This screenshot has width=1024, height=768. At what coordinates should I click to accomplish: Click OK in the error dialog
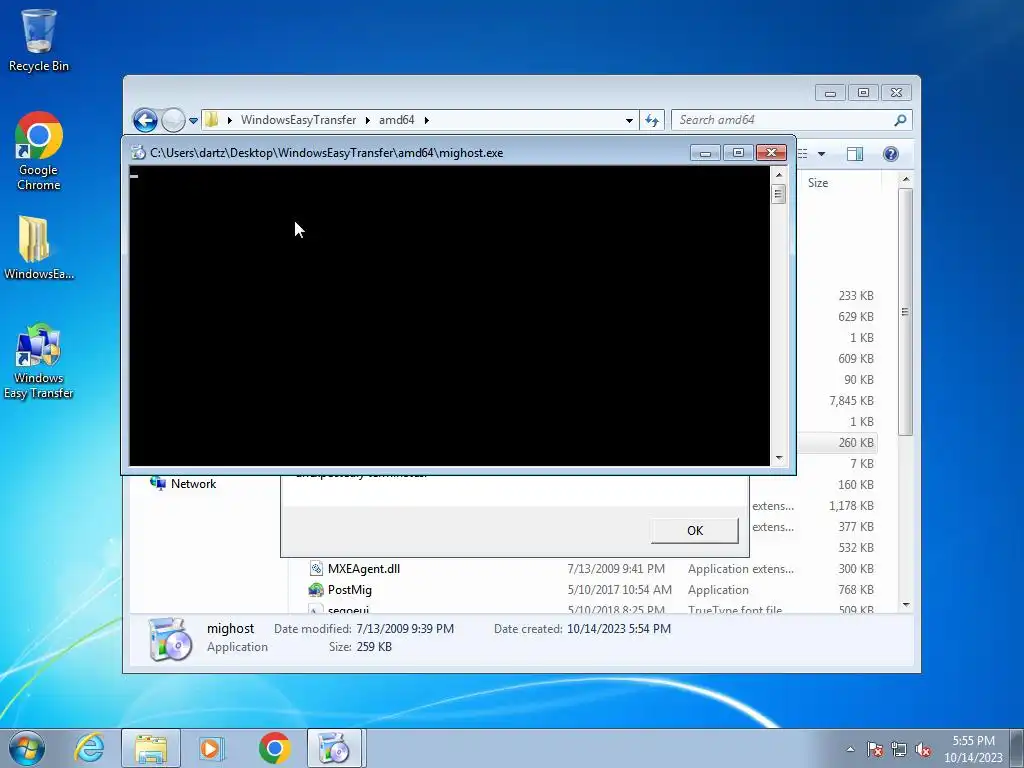coord(695,530)
